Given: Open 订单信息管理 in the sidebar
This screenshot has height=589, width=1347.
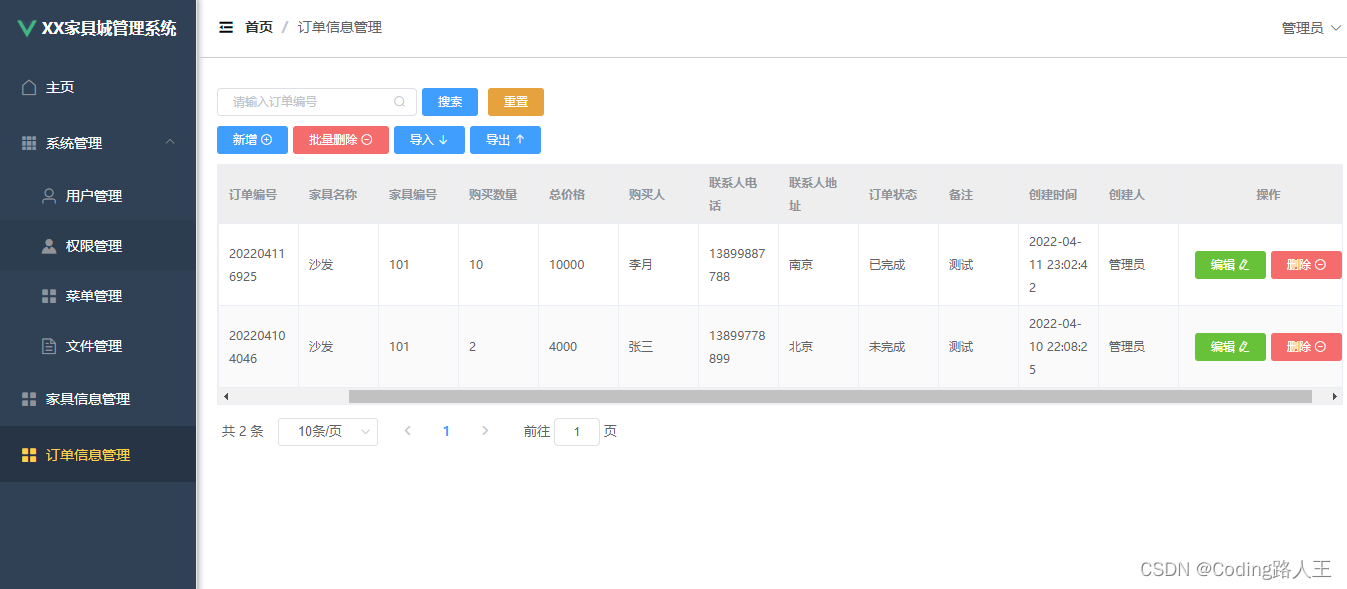Looking at the screenshot, I should 88,455.
